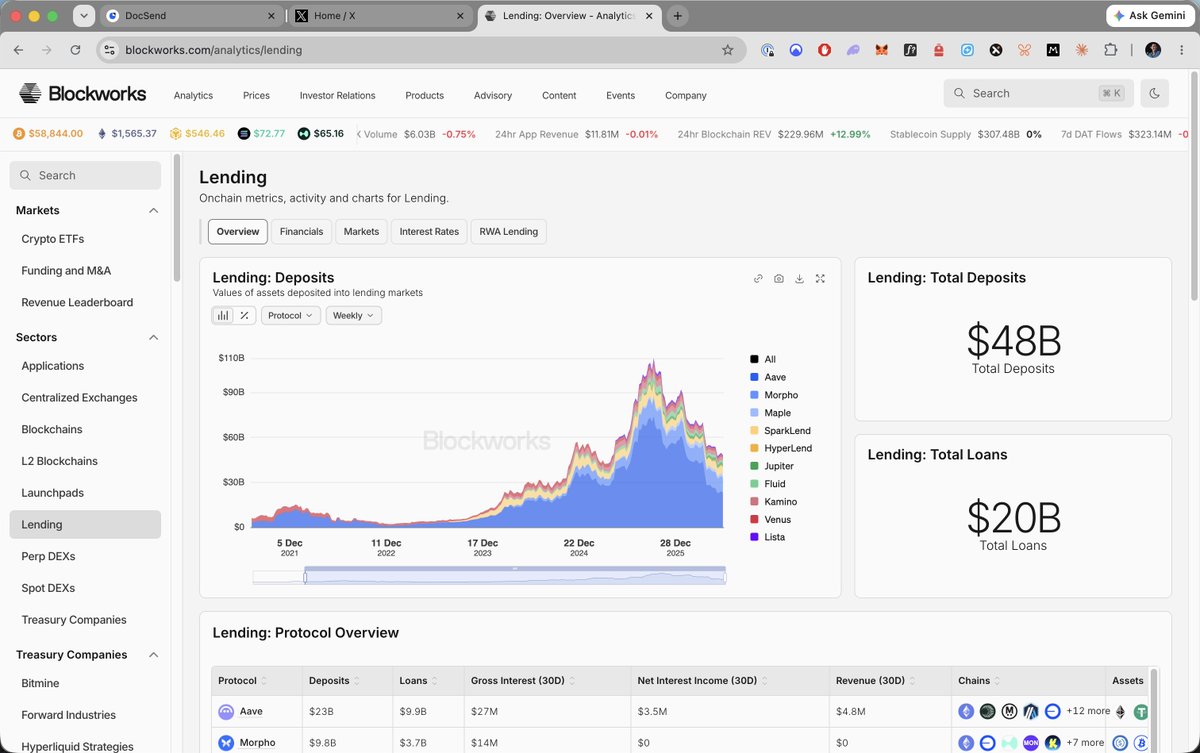
Task: Sort the table by Deposits column
Action: tap(334, 680)
